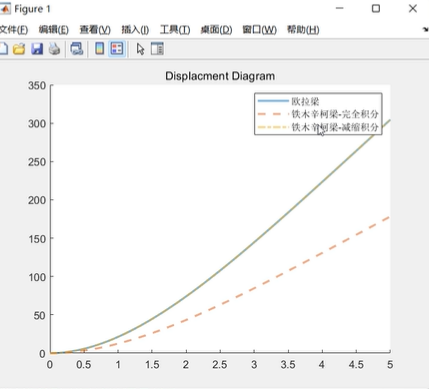
Task: Expand the 查看(V) menu
Action: [x=95, y=30]
